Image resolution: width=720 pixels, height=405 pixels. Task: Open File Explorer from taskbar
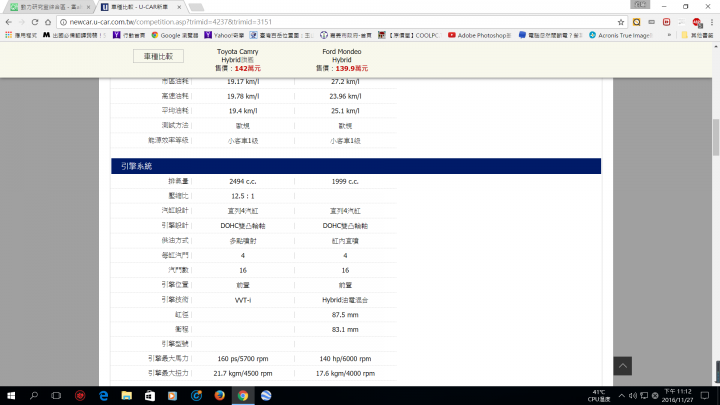[x=126, y=395]
